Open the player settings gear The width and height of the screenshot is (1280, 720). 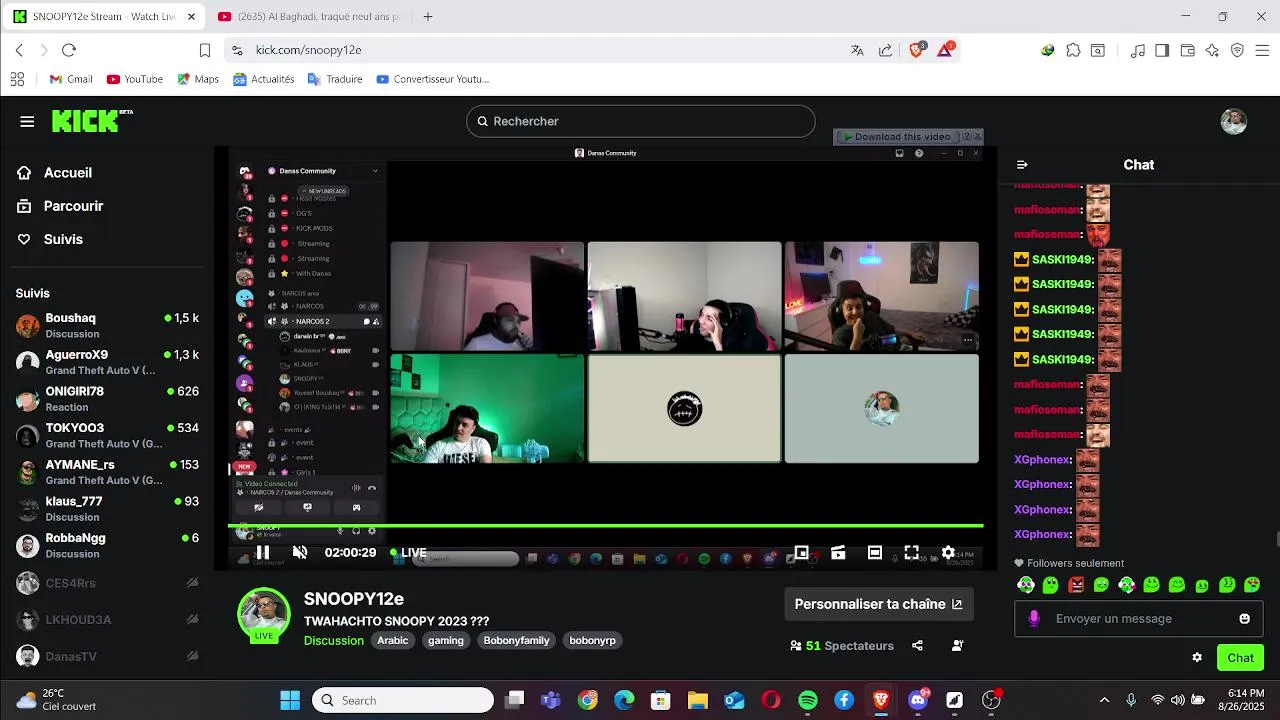[948, 552]
